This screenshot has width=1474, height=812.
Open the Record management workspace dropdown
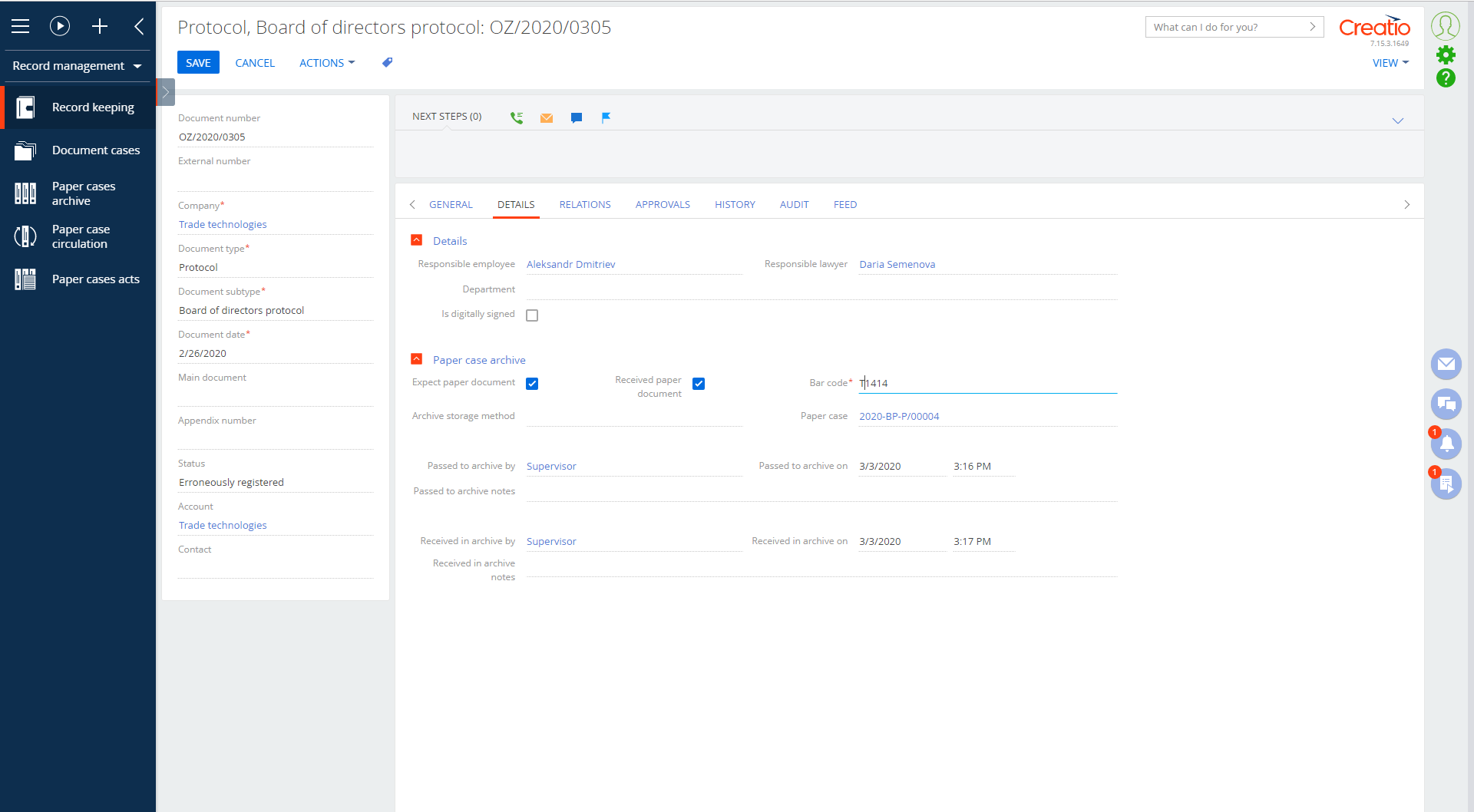[x=77, y=66]
